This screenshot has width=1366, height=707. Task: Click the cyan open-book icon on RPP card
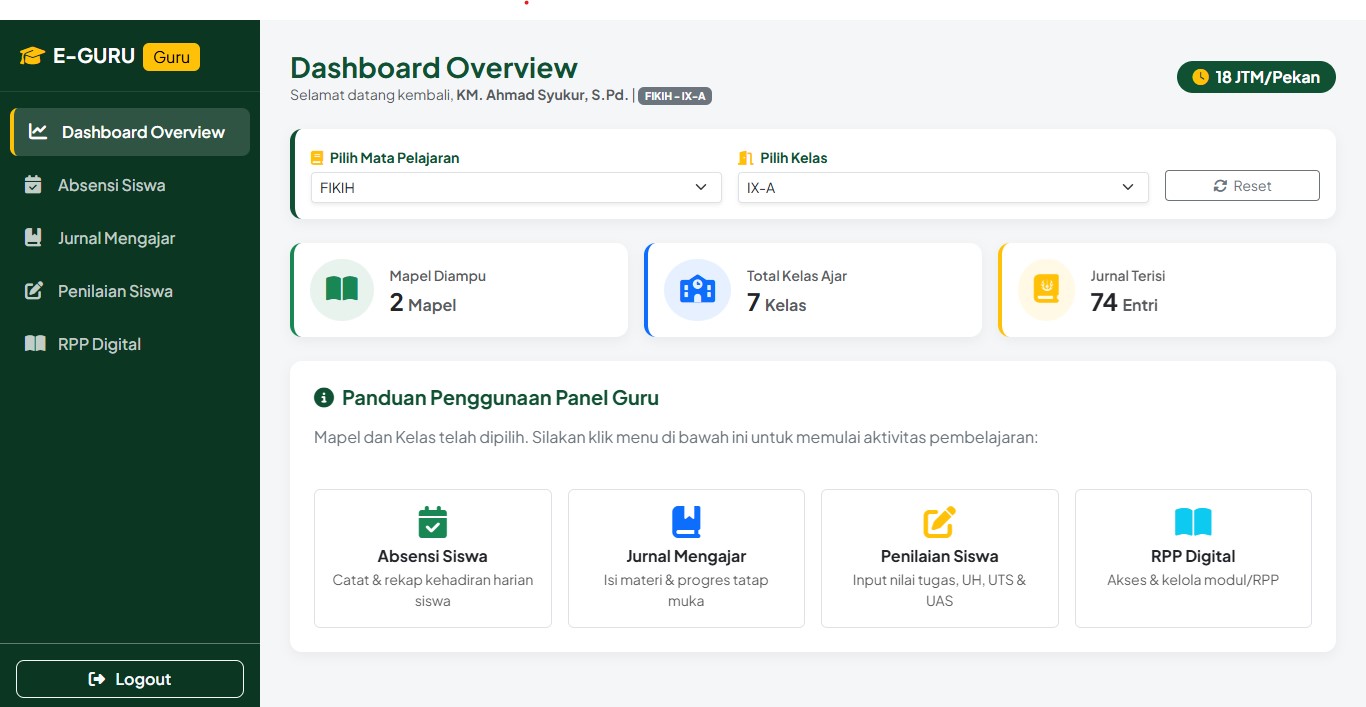[x=1193, y=522]
